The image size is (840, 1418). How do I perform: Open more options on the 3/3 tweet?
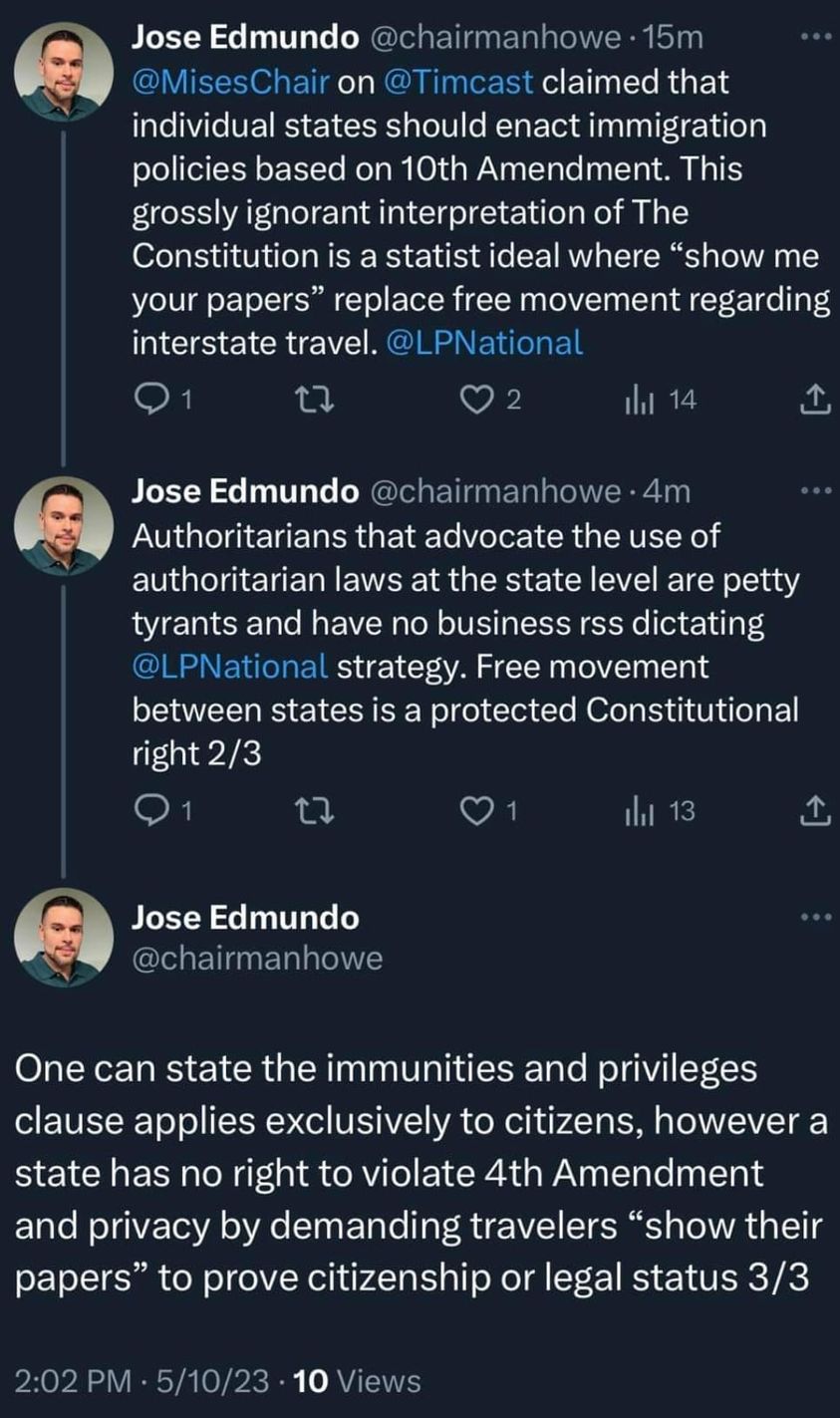point(814,915)
